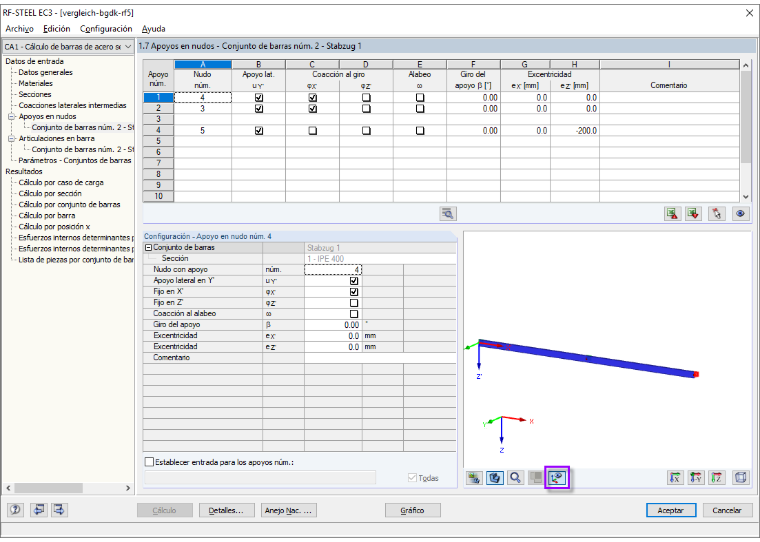Image resolution: width=760 pixels, height=542 pixels.
Task: Click the Giro del apoyo value 0.00
Action: pyautogui.click(x=333, y=325)
